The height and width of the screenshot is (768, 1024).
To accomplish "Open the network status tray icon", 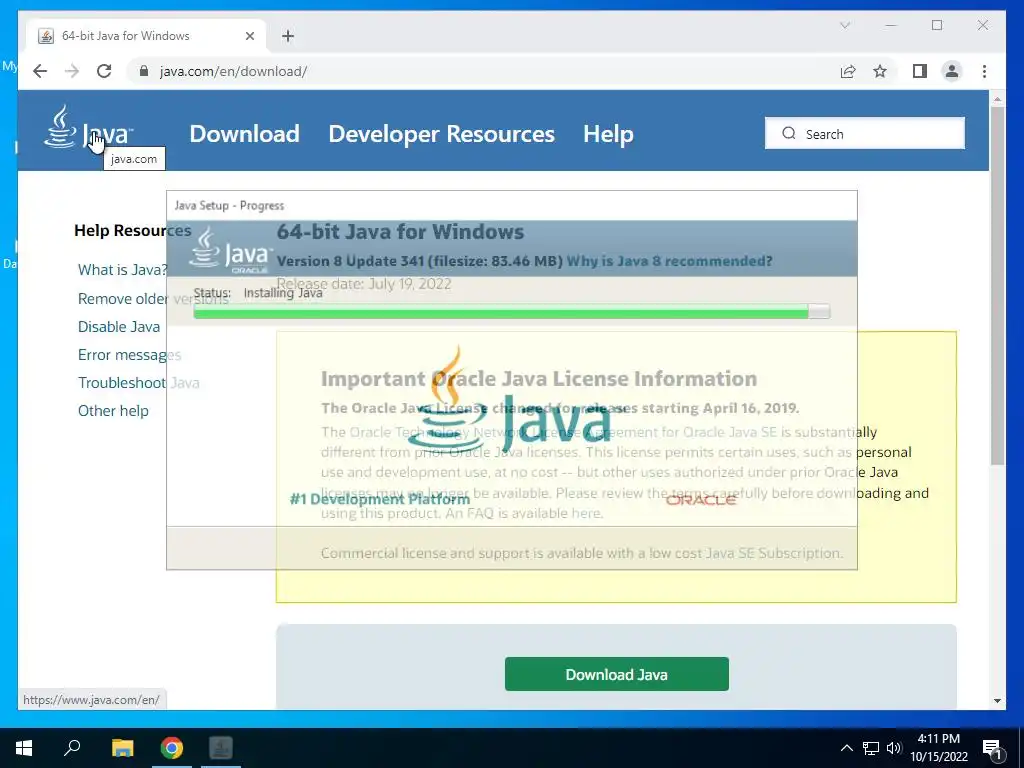I will pos(871,748).
